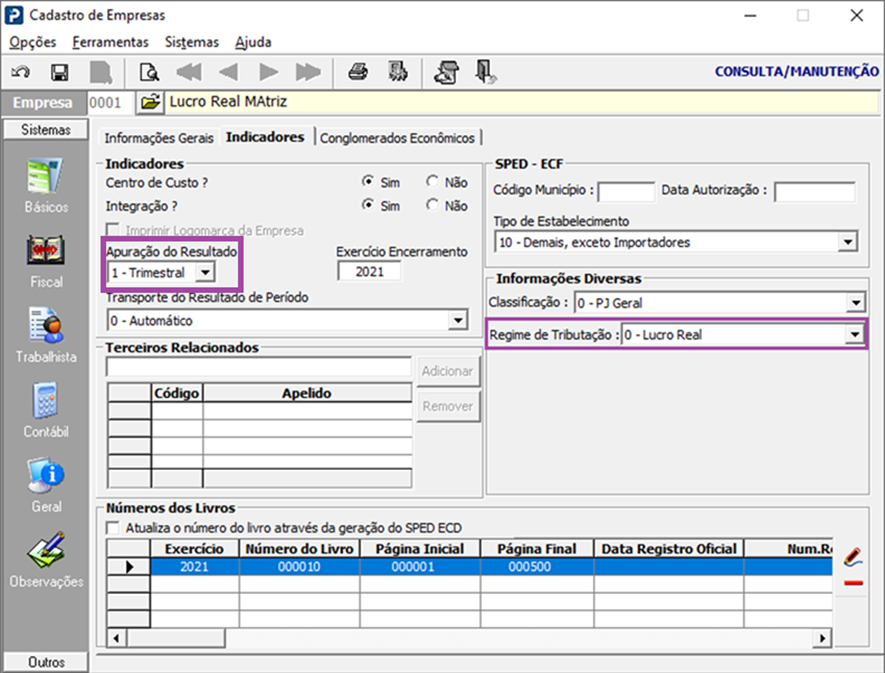
Task: Click the Outros sidebar button
Action: click(x=46, y=662)
